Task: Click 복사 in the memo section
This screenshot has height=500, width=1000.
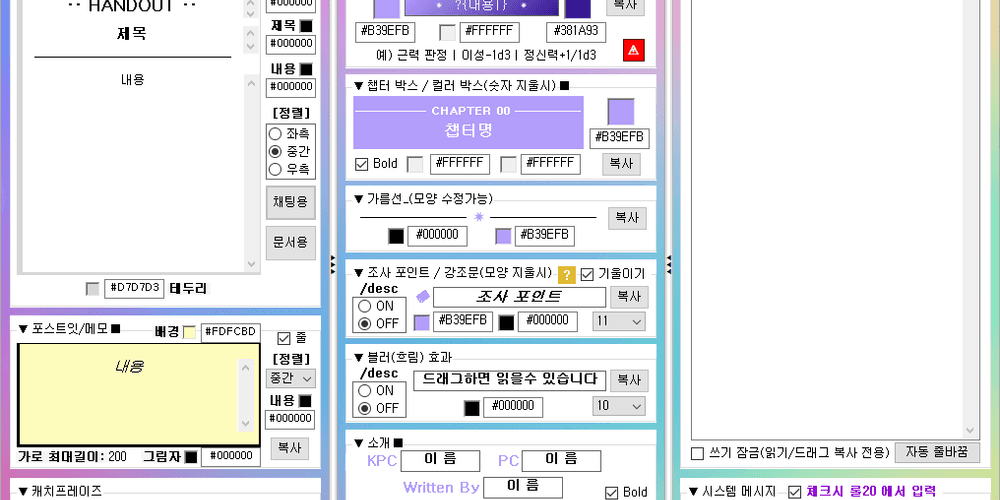Action: click(290, 448)
